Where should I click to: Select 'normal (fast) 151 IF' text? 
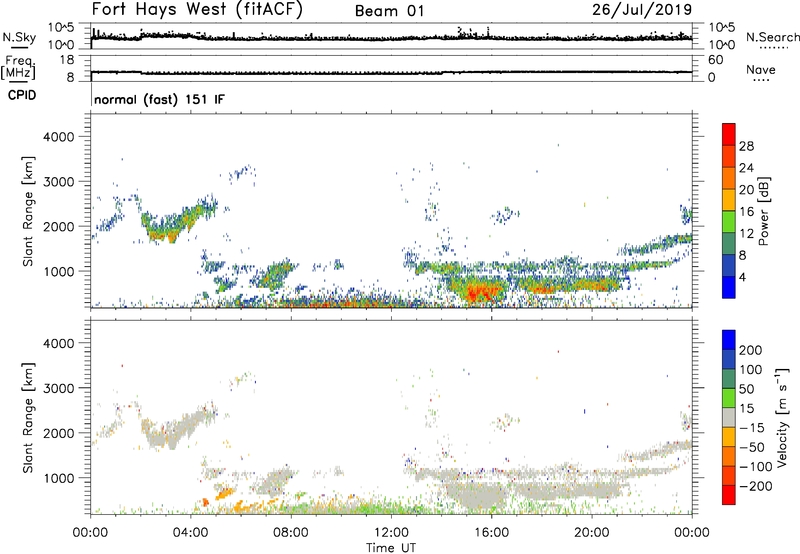[x=159, y=99]
